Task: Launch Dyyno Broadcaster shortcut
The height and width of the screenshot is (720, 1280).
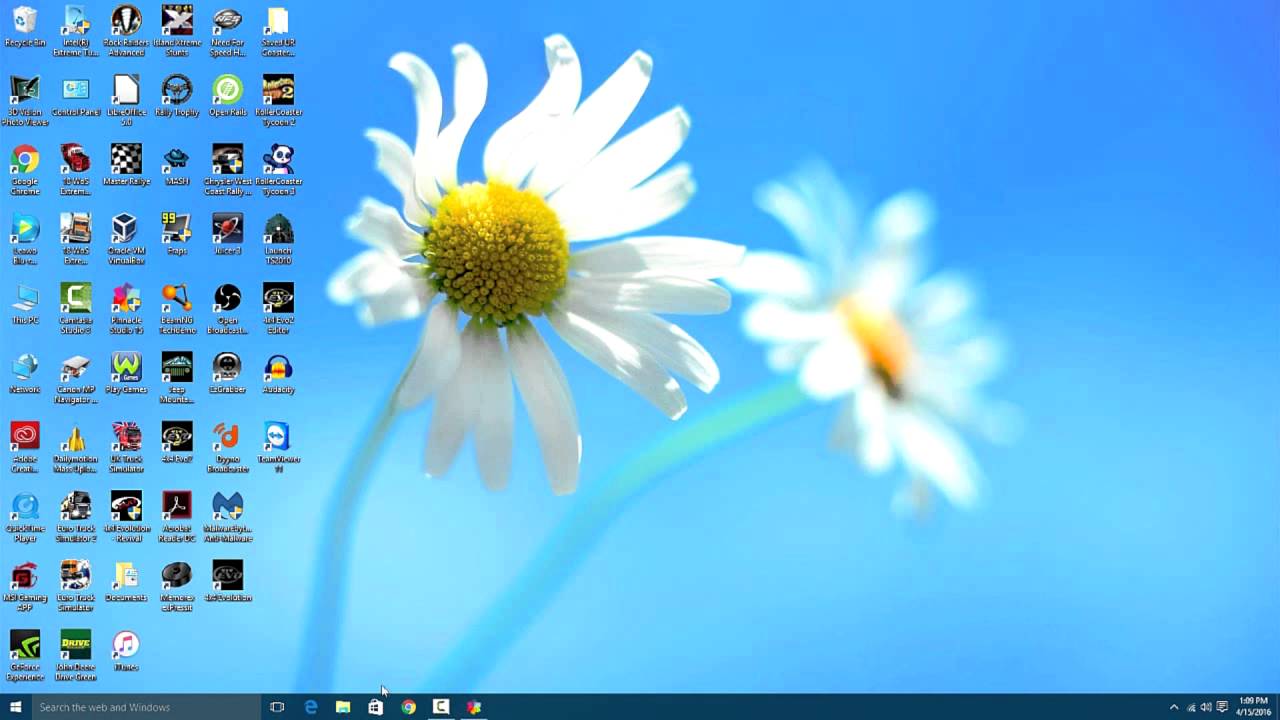Action: coord(228,447)
